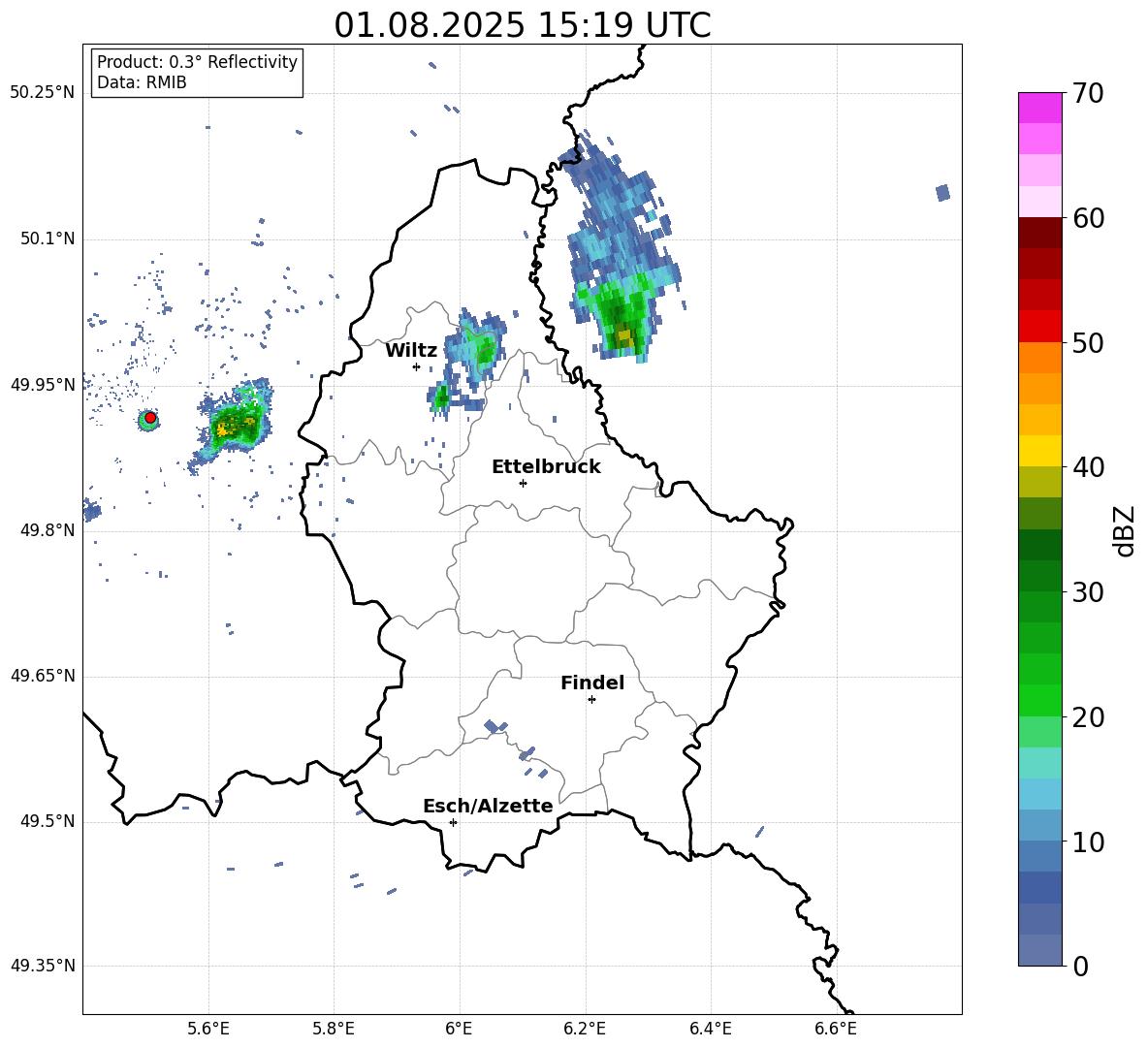Click the 50 tick on the colorbar
The height and width of the screenshot is (1048, 1148).
coord(1088,342)
